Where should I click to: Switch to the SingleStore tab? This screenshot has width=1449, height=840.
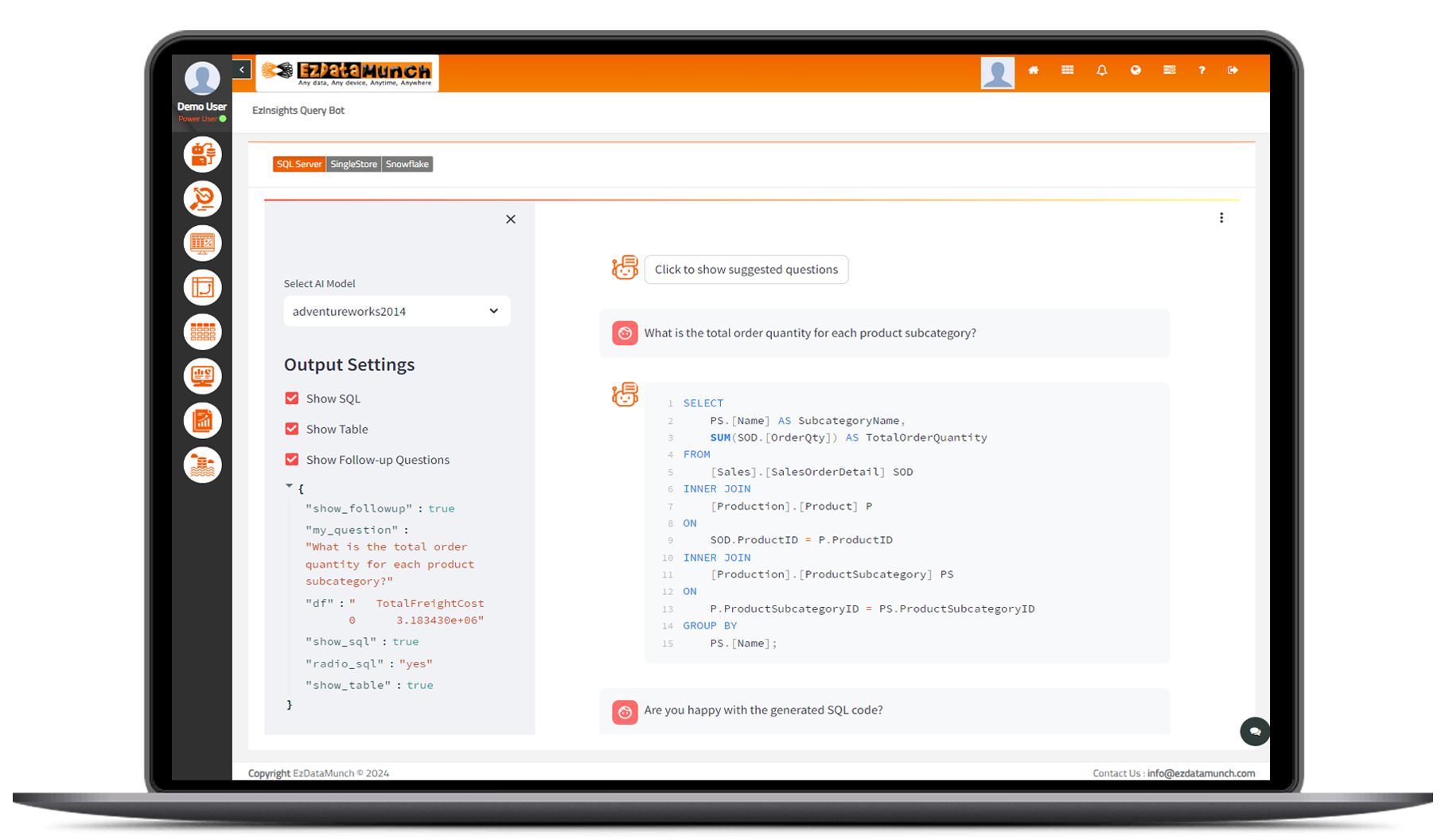[353, 164]
